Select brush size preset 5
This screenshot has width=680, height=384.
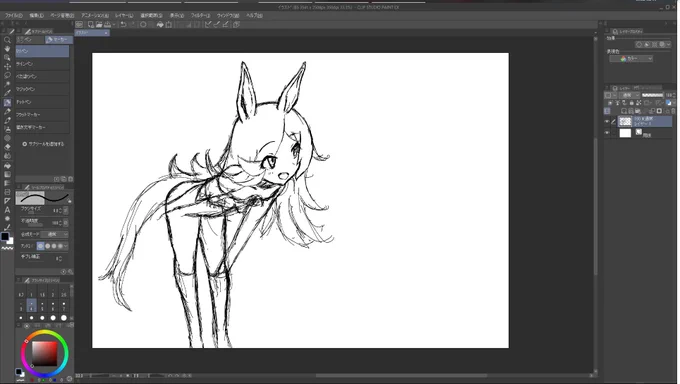click(x=42, y=306)
